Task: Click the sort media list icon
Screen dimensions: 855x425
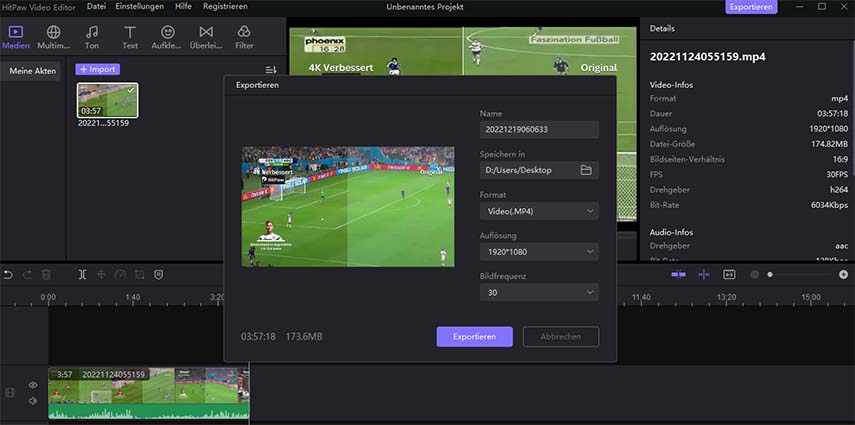Action: tap(270, 70)
